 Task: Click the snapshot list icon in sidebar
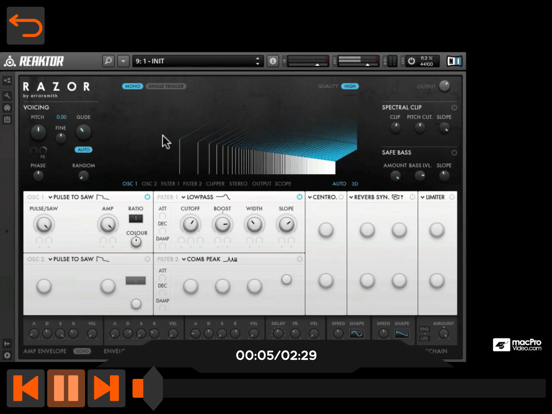tap(7, 120)
